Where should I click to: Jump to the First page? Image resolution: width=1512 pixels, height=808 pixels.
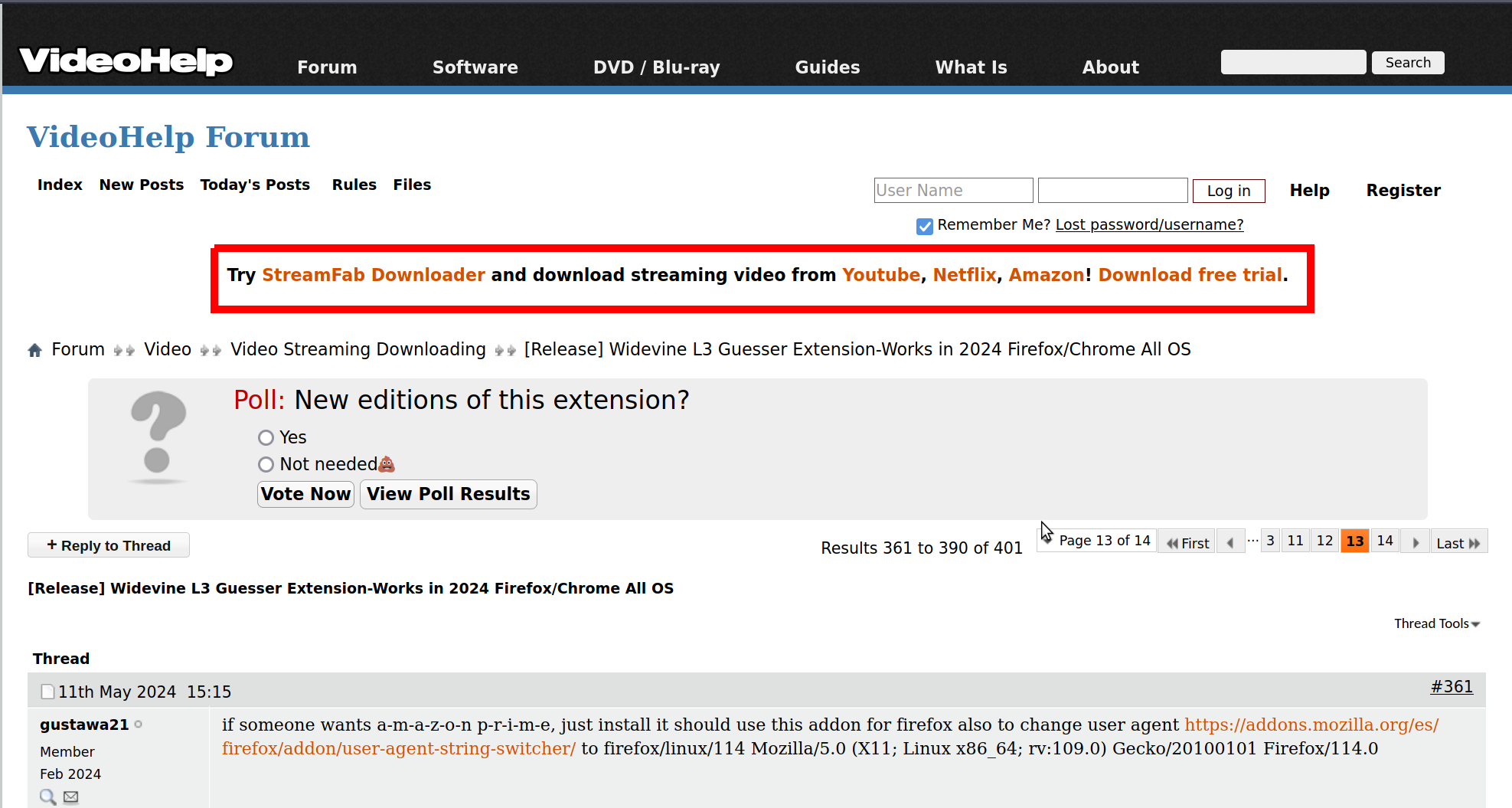[x=1187, y=542]
